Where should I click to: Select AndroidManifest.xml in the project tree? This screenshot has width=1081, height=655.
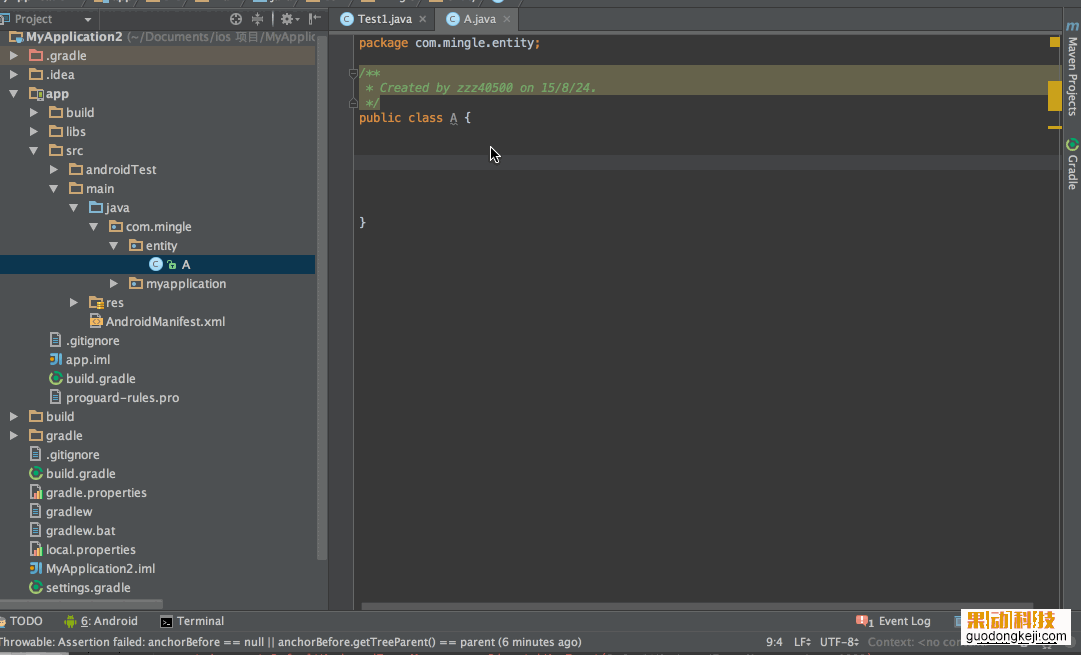(x=165, y=322)
